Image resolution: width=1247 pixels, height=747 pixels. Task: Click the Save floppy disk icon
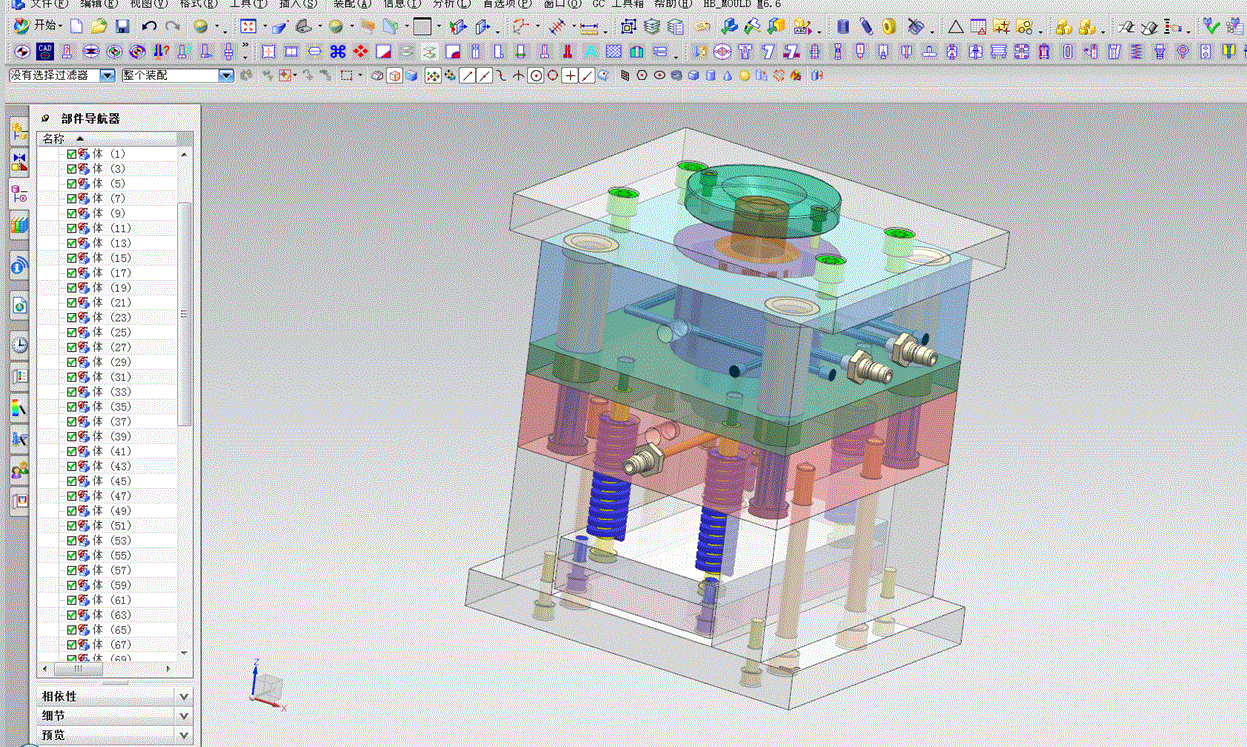[x=122, y=26]
